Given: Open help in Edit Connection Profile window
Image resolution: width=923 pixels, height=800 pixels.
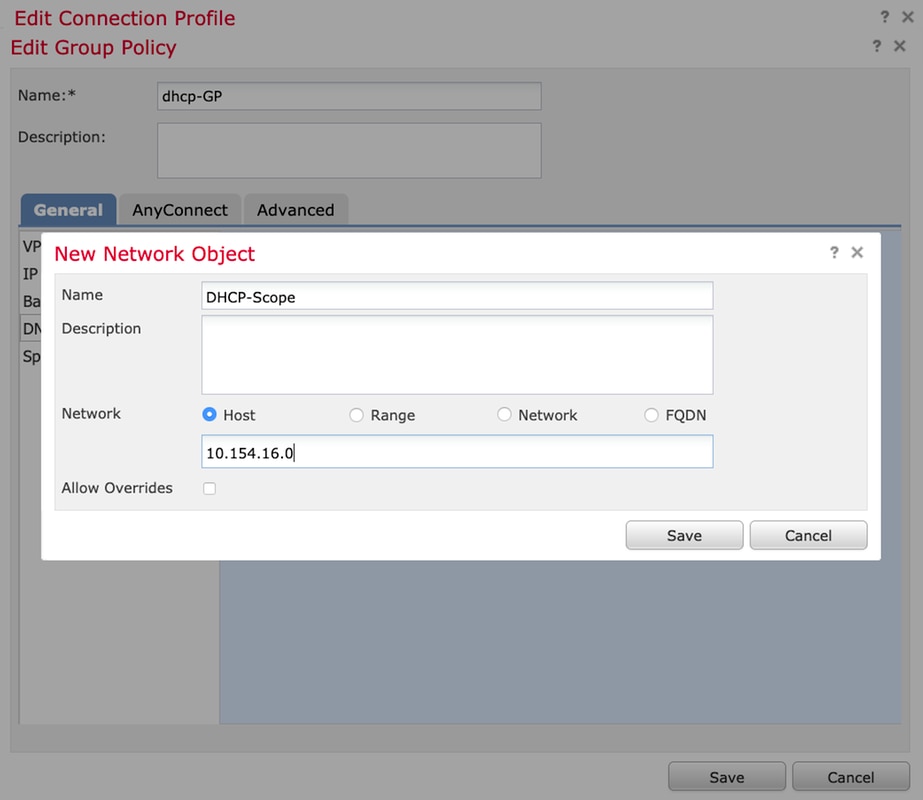Looking at the screenshot, I should [x=884, y=17].
